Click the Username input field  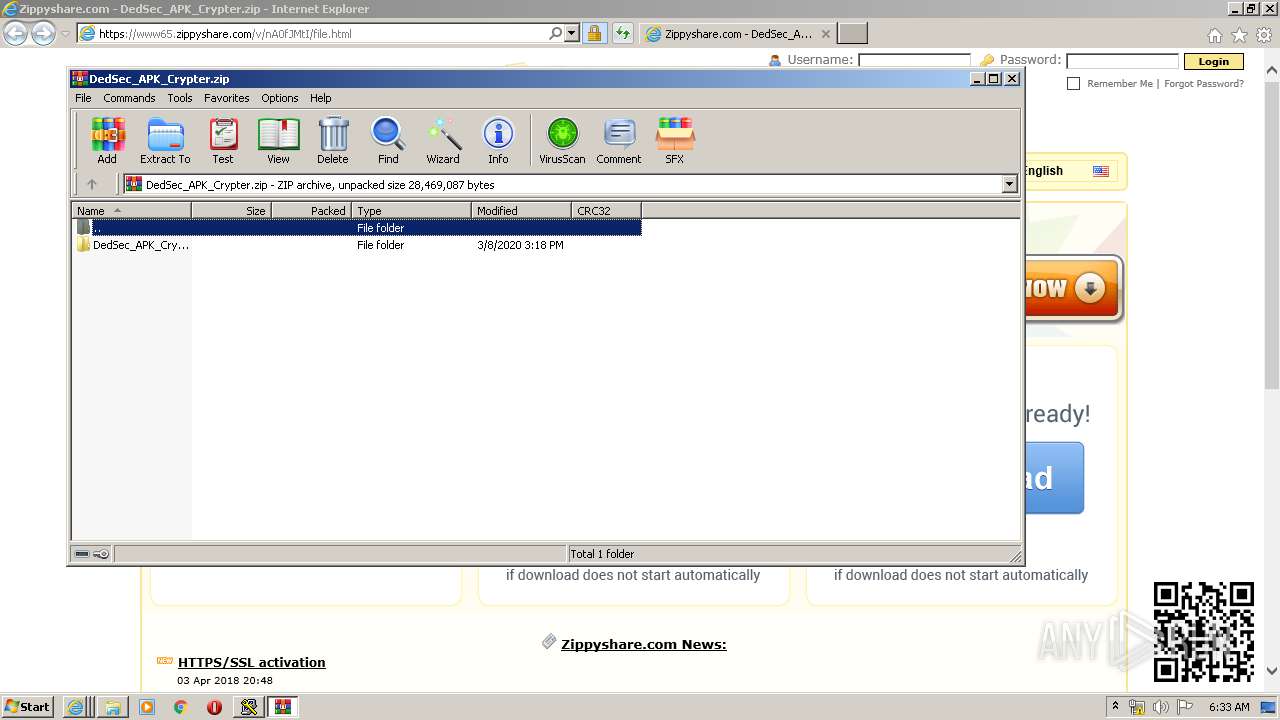click(x=914, y=60)
